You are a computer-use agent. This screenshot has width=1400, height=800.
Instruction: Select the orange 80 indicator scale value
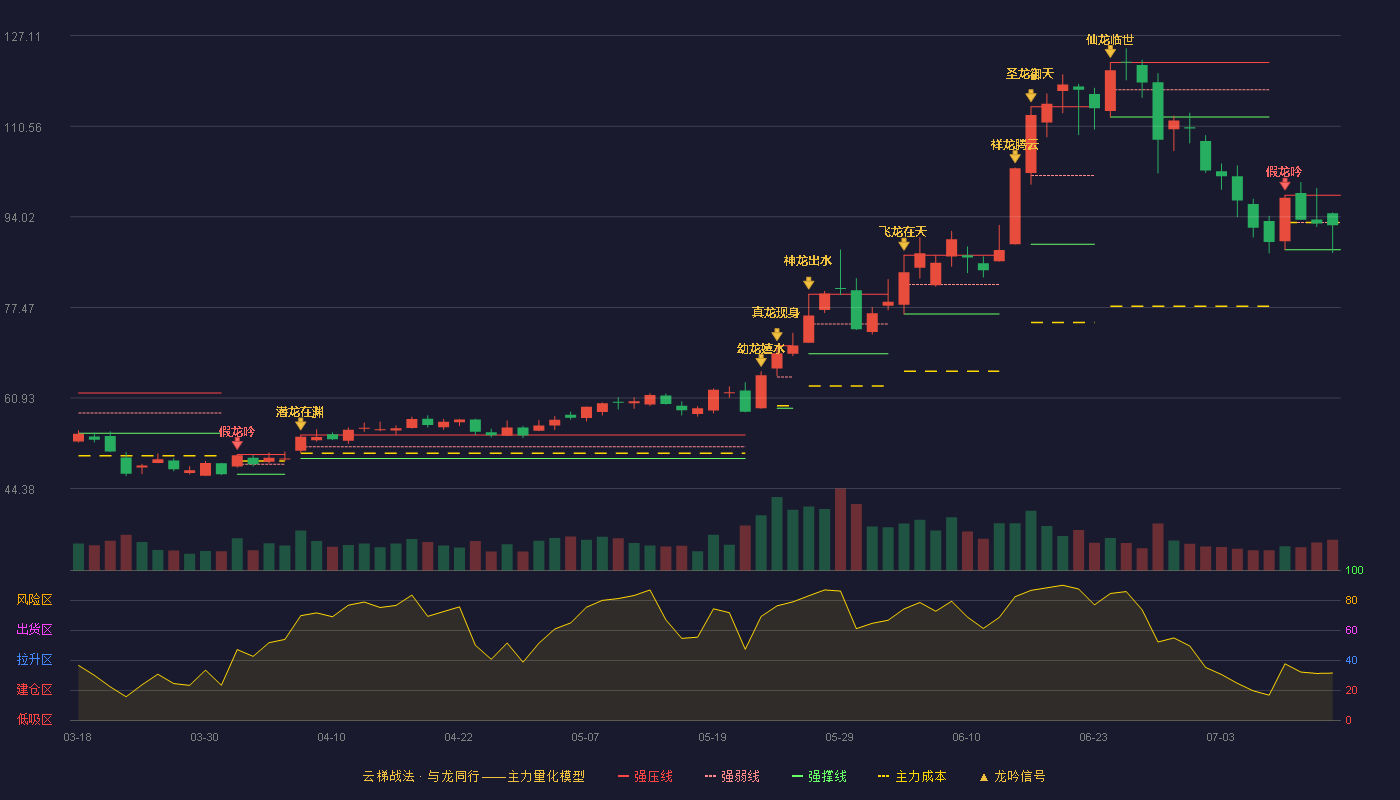1351,601
